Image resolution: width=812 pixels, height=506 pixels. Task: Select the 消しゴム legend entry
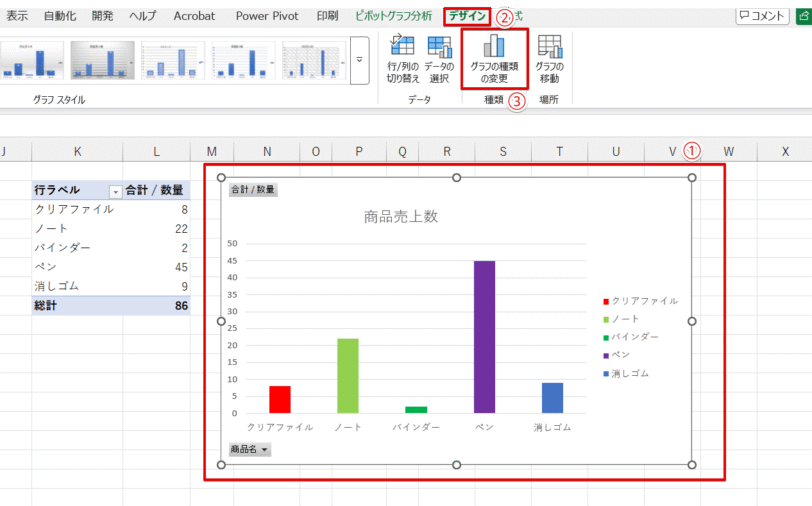coord(626,373)
